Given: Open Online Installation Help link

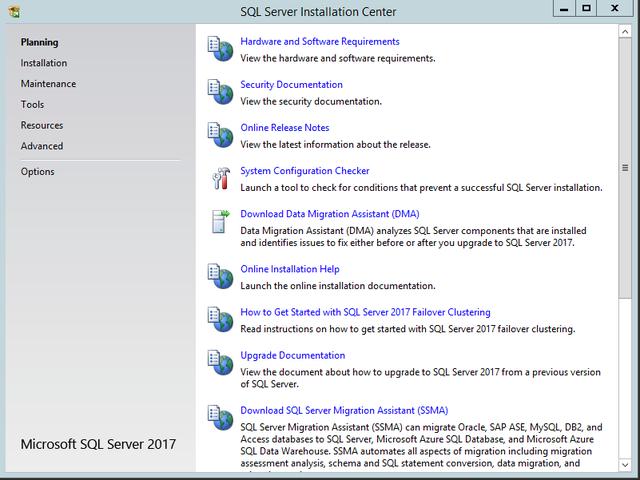Looking at the screenshot, I should (290, 269).
